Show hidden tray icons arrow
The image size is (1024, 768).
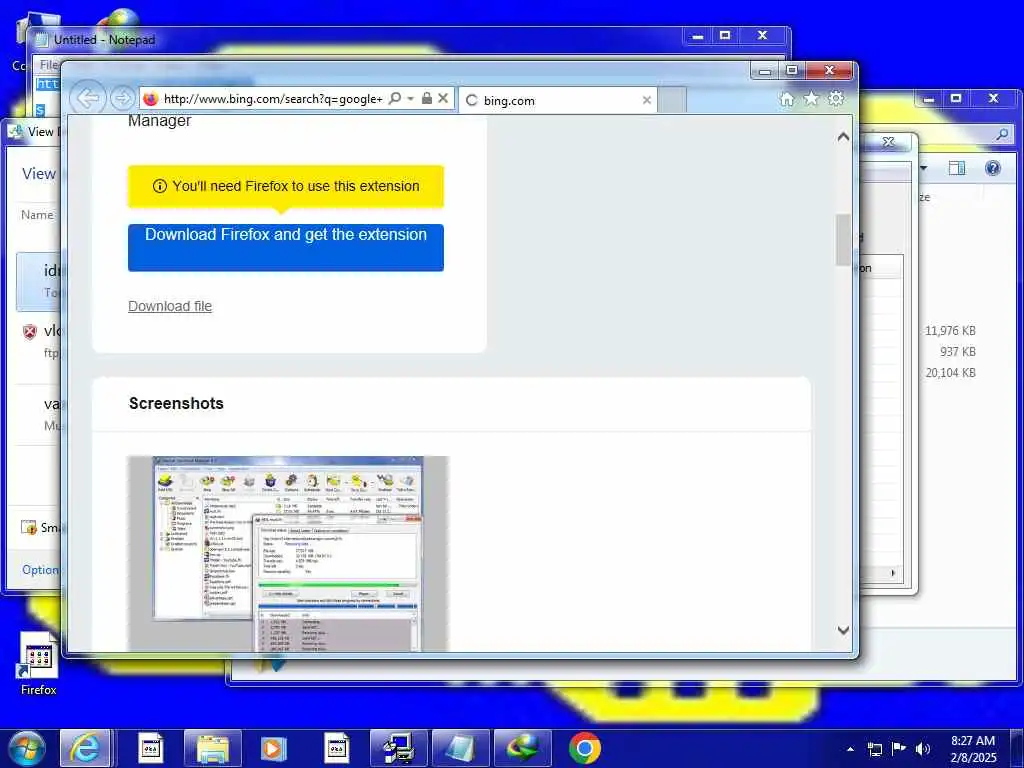pyautogui.click(x=850, y=749)
